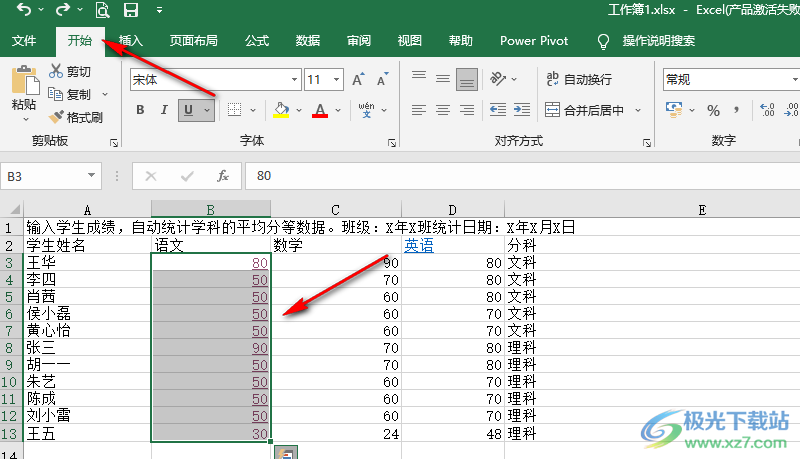The height and width of the screenshot is (459, 800).
Task: Expand Borders dropdown arrow
Action: point(253,110)
